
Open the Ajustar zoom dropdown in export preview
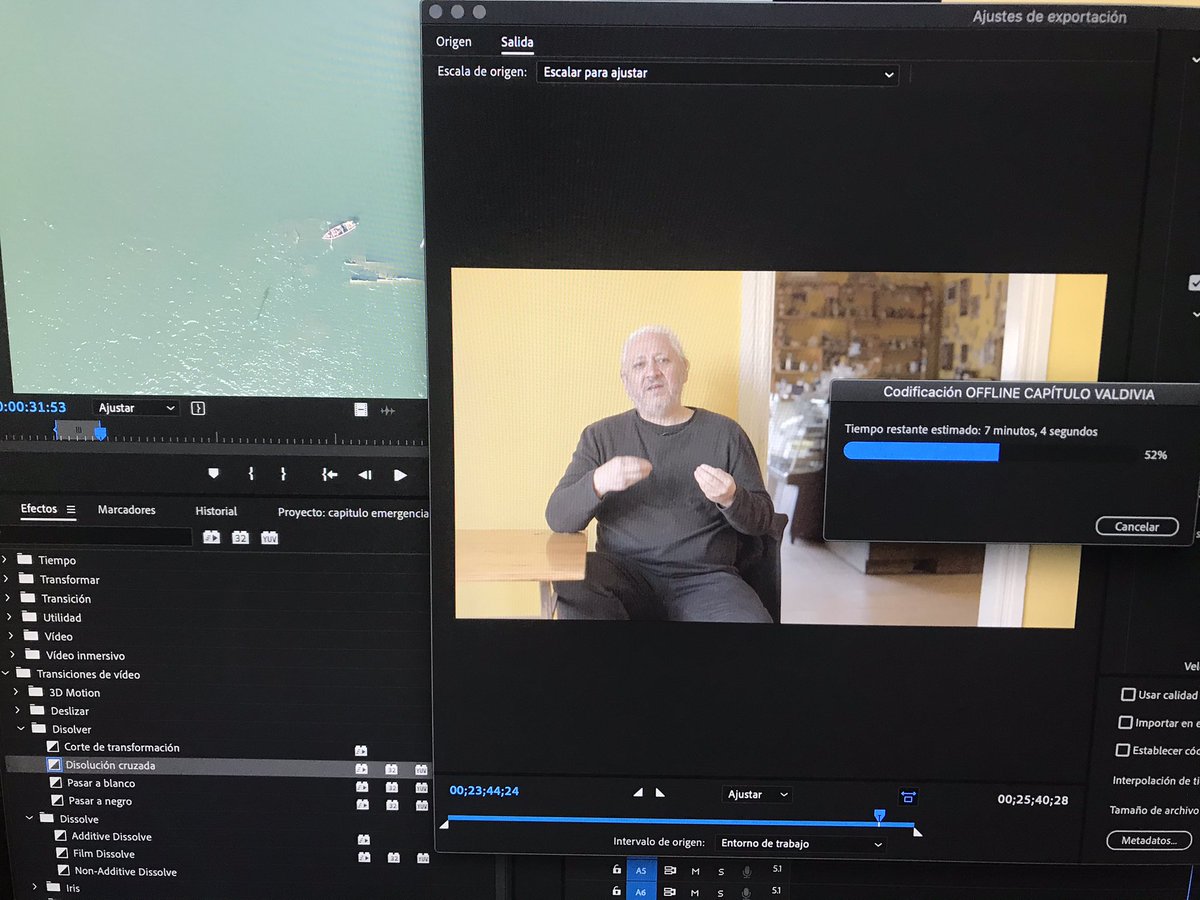(x=757, y=794)
